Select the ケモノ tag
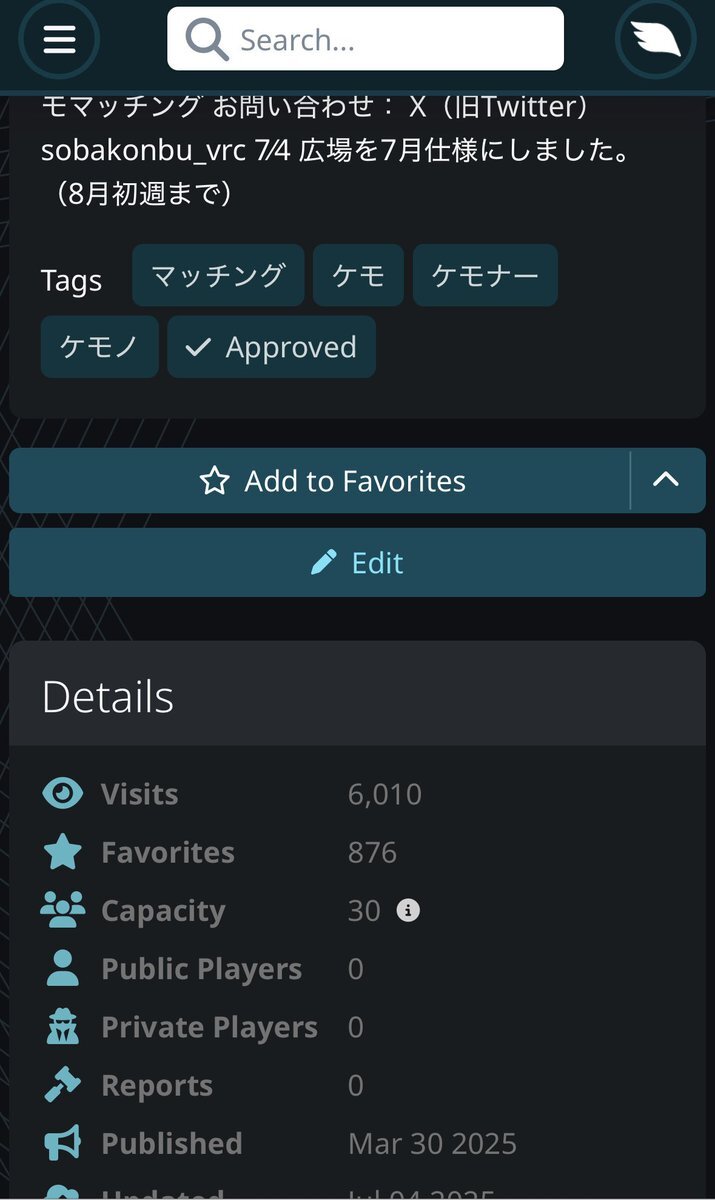 click(x=99, y=347)
